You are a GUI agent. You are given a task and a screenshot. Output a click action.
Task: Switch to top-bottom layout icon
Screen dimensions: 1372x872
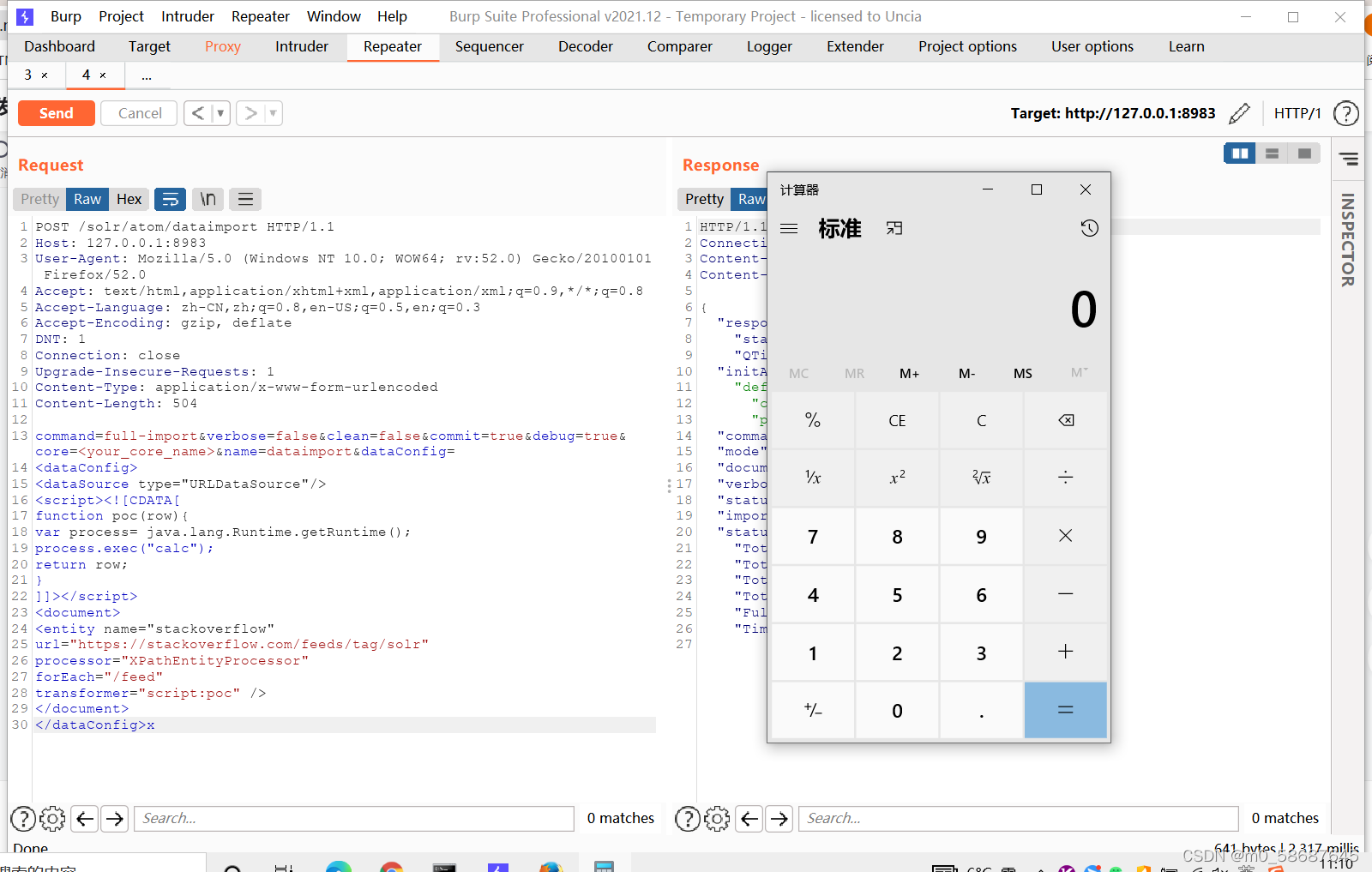1272,153
